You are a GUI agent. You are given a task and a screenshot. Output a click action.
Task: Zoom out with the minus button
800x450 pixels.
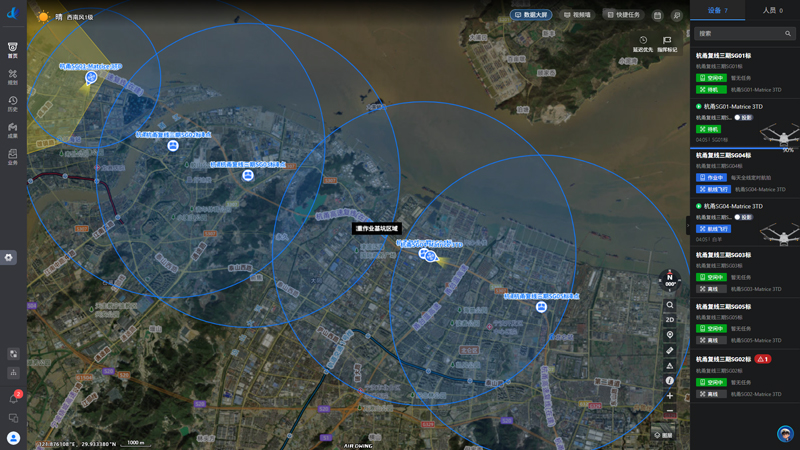(670, 410)
